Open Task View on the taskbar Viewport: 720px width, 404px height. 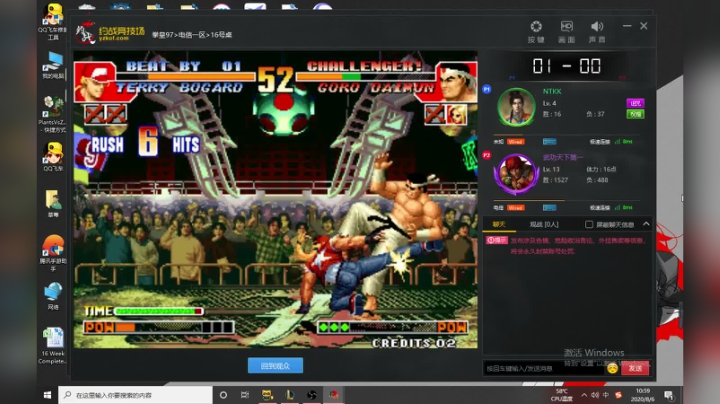[x=245, y=395]
